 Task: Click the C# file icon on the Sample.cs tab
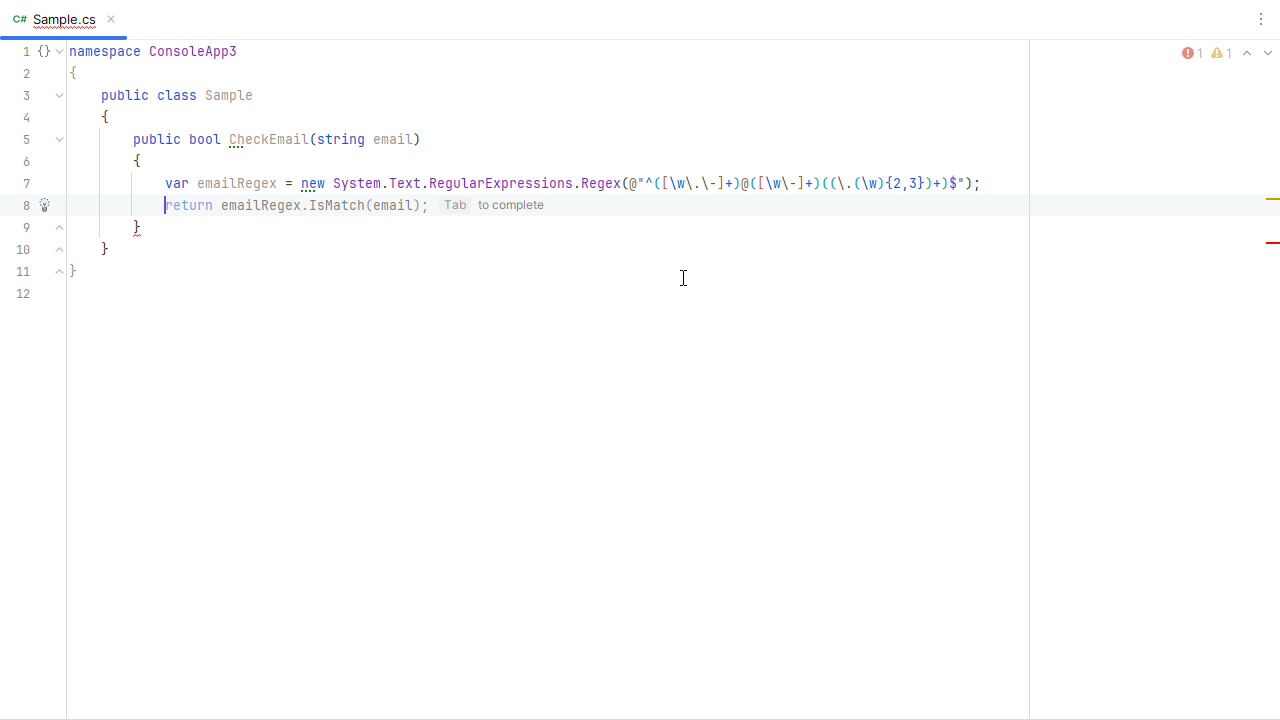pos(20,19)
